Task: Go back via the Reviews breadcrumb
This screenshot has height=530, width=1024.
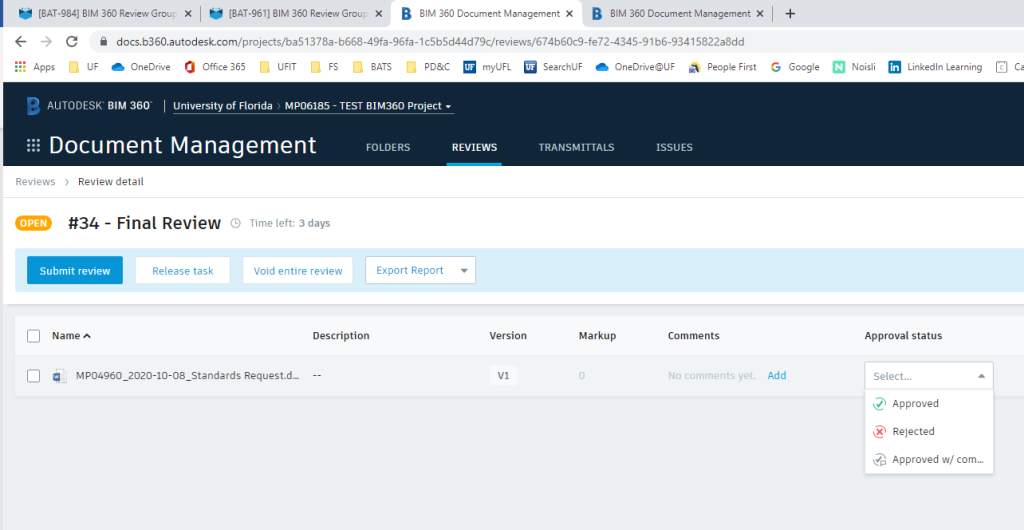Action: coord(35,181)
